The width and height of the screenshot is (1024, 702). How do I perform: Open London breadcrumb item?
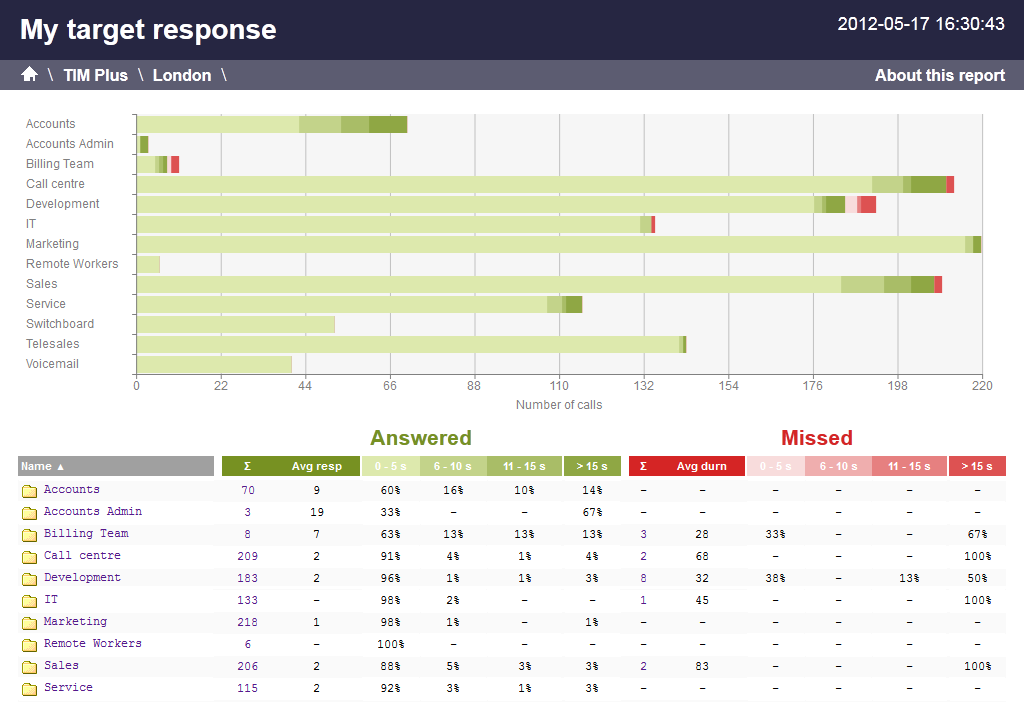click(x=181, y=75)
